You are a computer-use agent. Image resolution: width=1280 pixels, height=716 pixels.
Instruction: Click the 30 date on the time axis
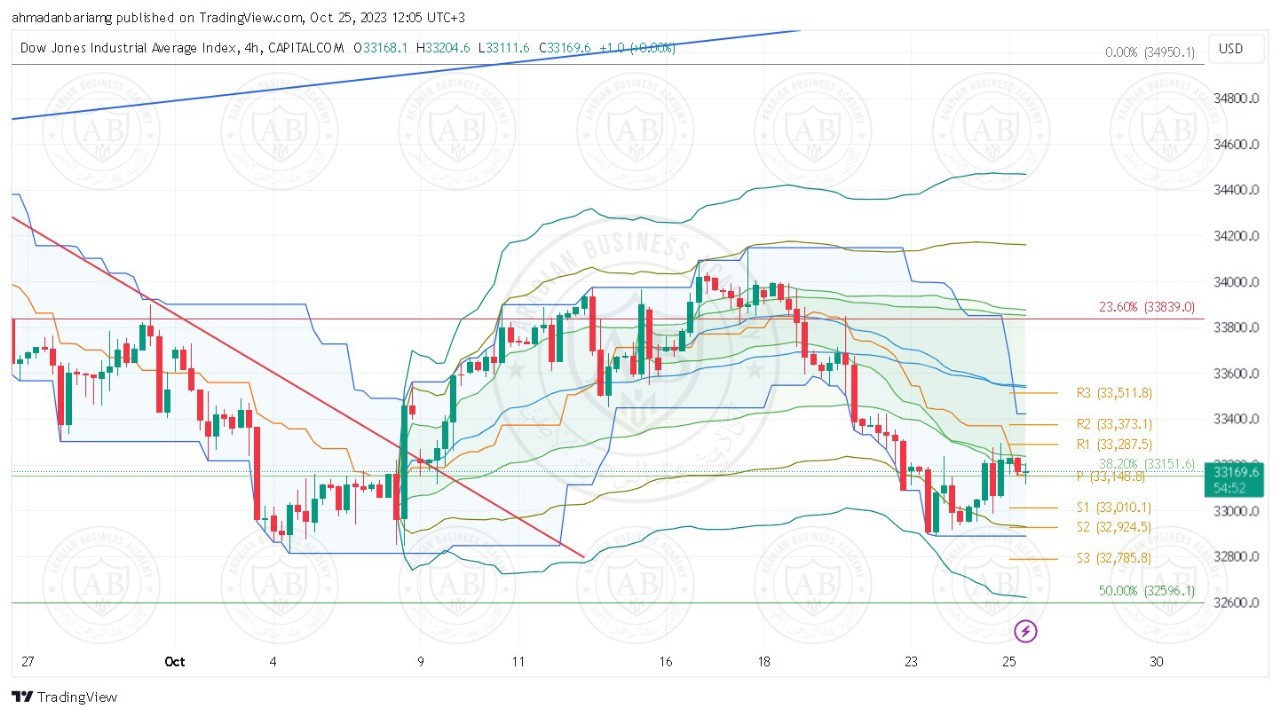[1156, 661]
